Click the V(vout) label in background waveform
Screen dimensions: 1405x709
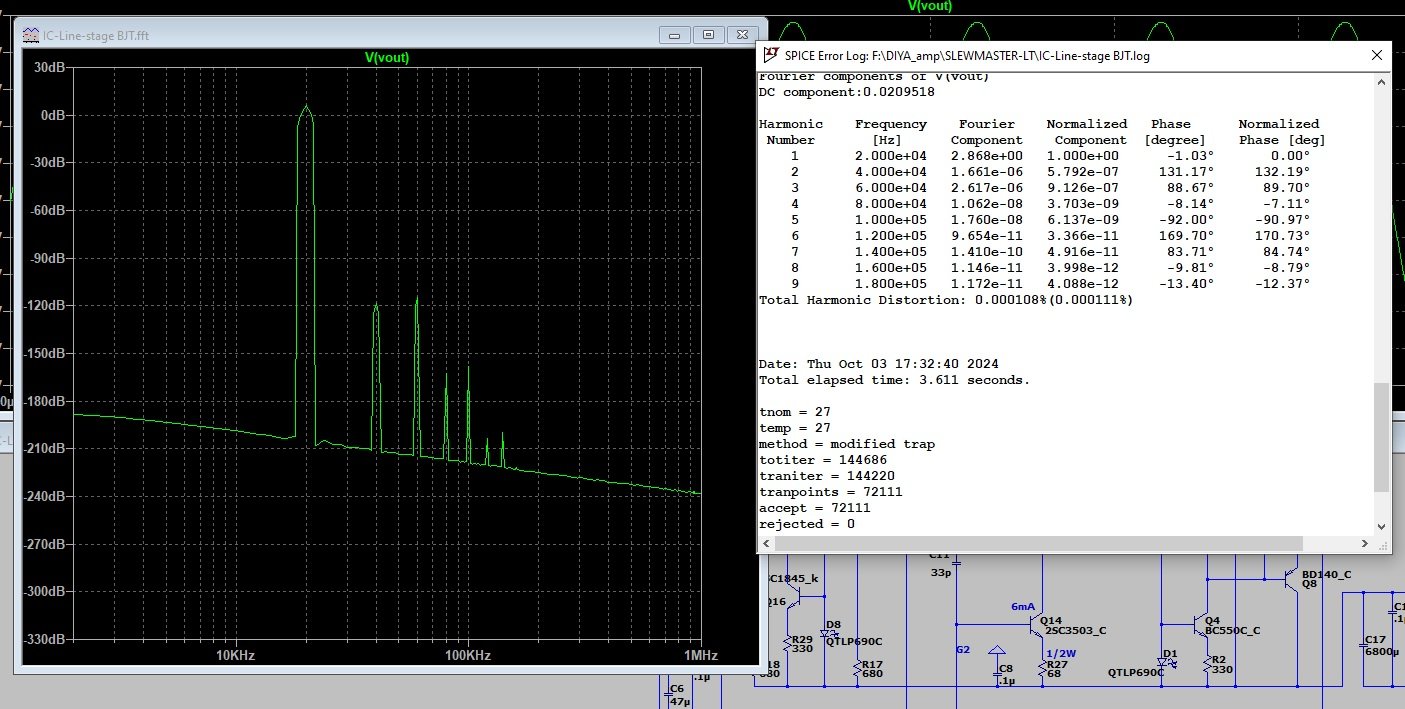coord(930,6)
